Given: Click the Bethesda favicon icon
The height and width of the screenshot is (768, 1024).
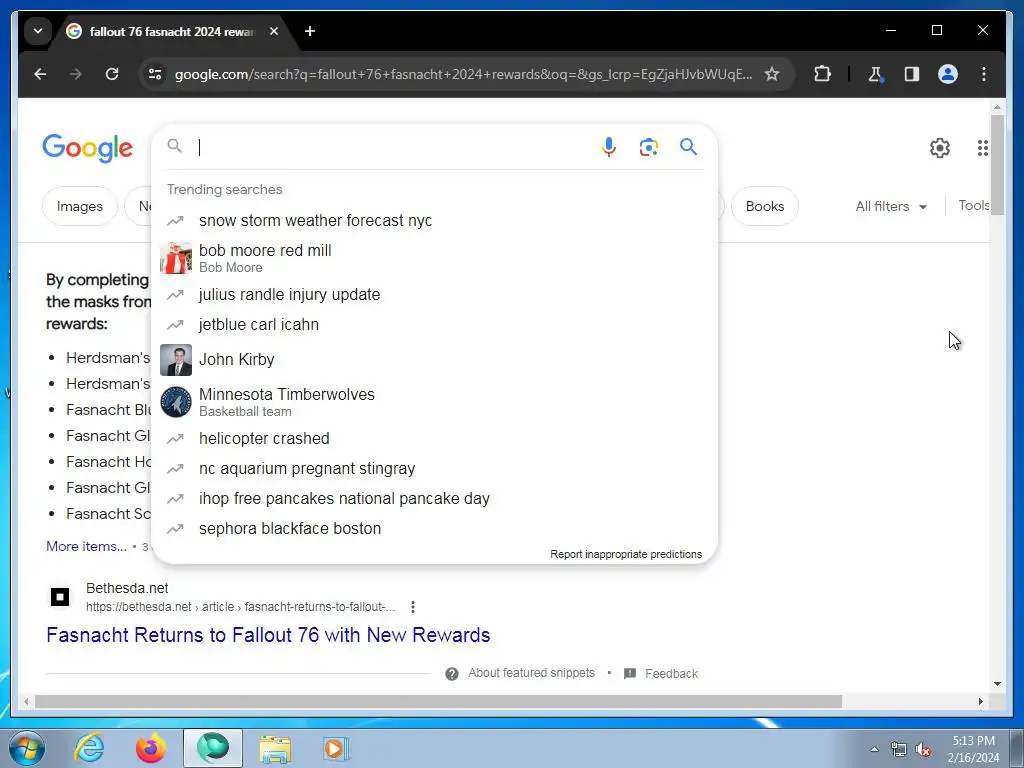Looking at the screenshot, I should [60, 597].
